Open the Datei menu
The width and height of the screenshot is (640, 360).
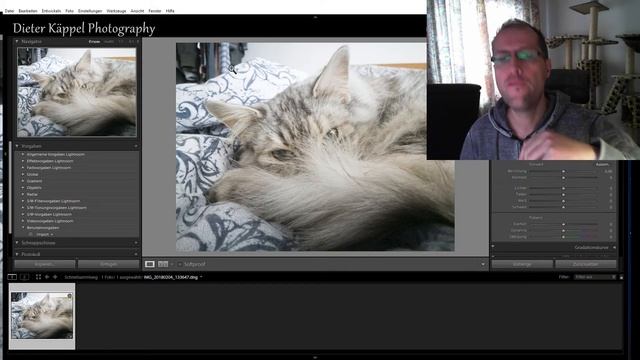(9, 11)
